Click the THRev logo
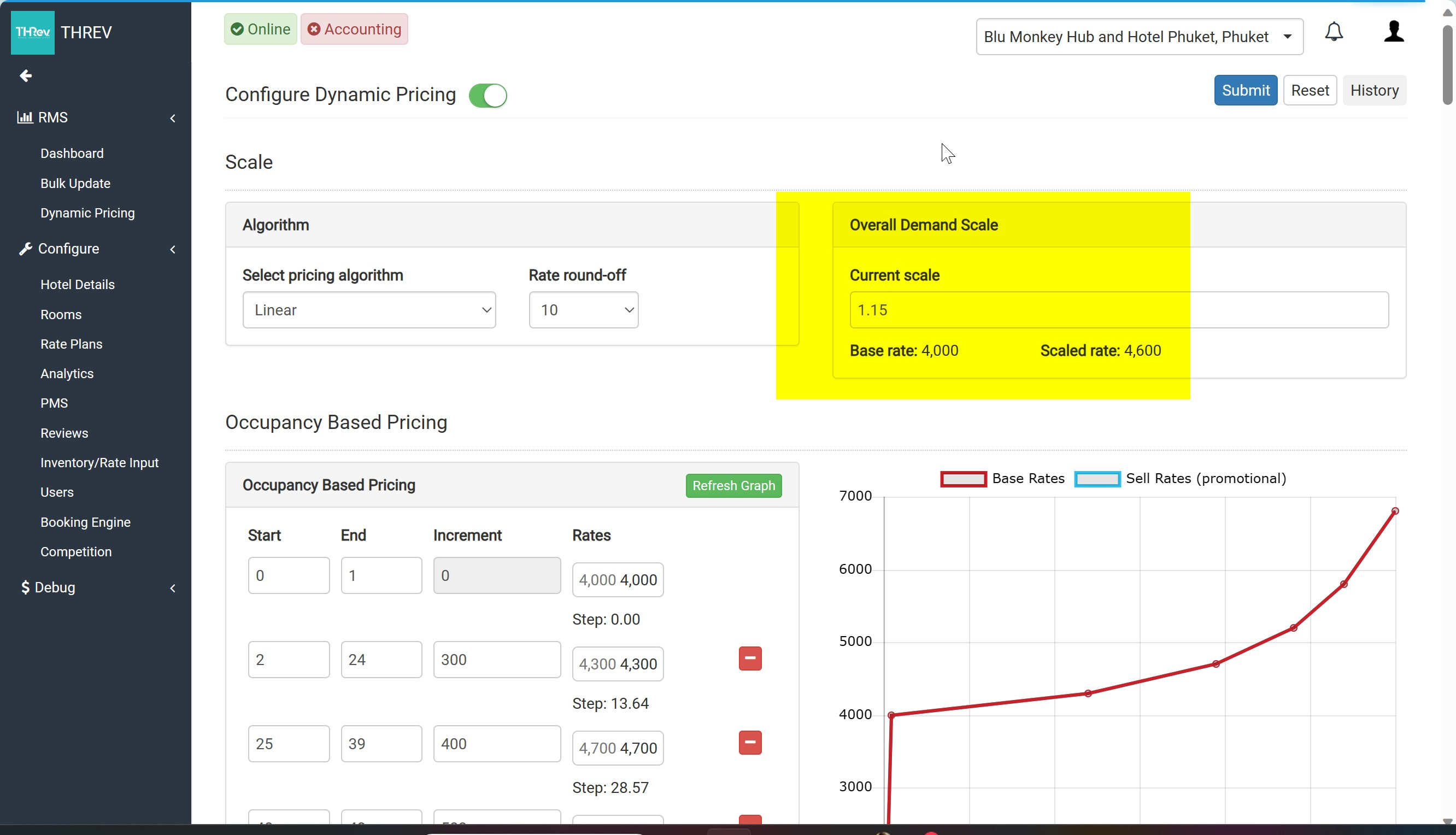Viewport: 1456px width, 835px height. 33,33
